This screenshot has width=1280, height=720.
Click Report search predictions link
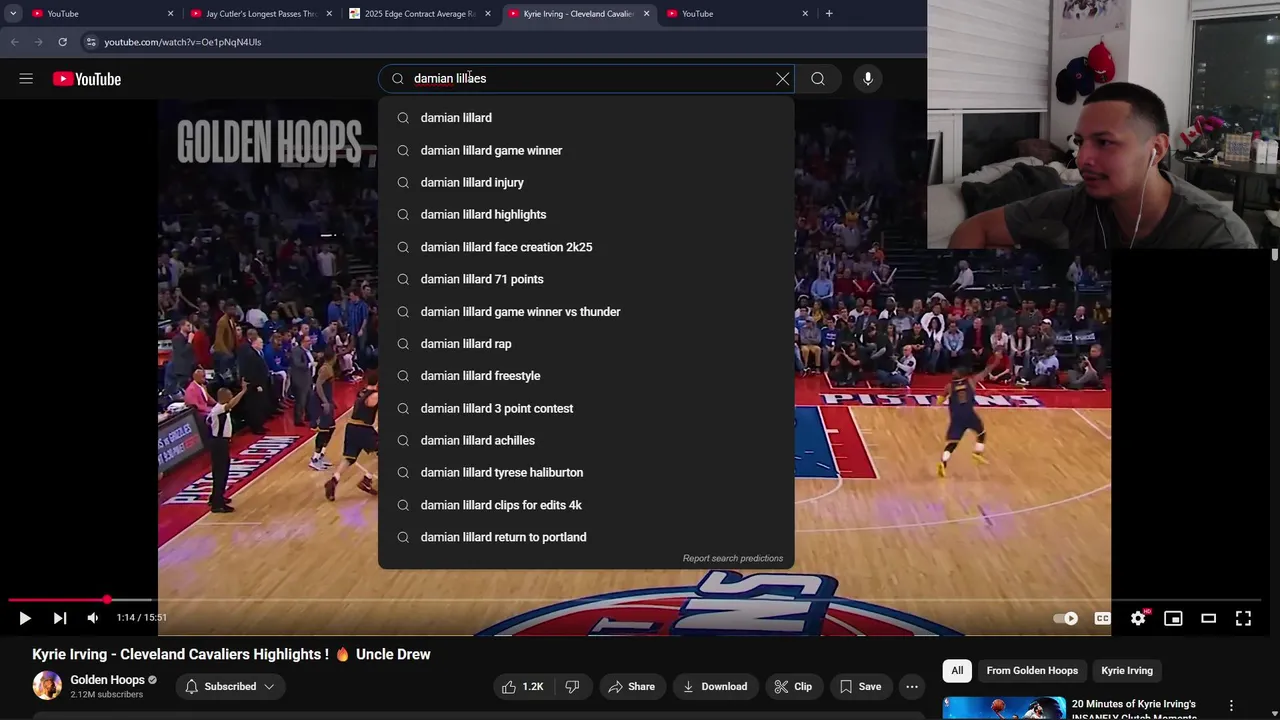[733, 559]
